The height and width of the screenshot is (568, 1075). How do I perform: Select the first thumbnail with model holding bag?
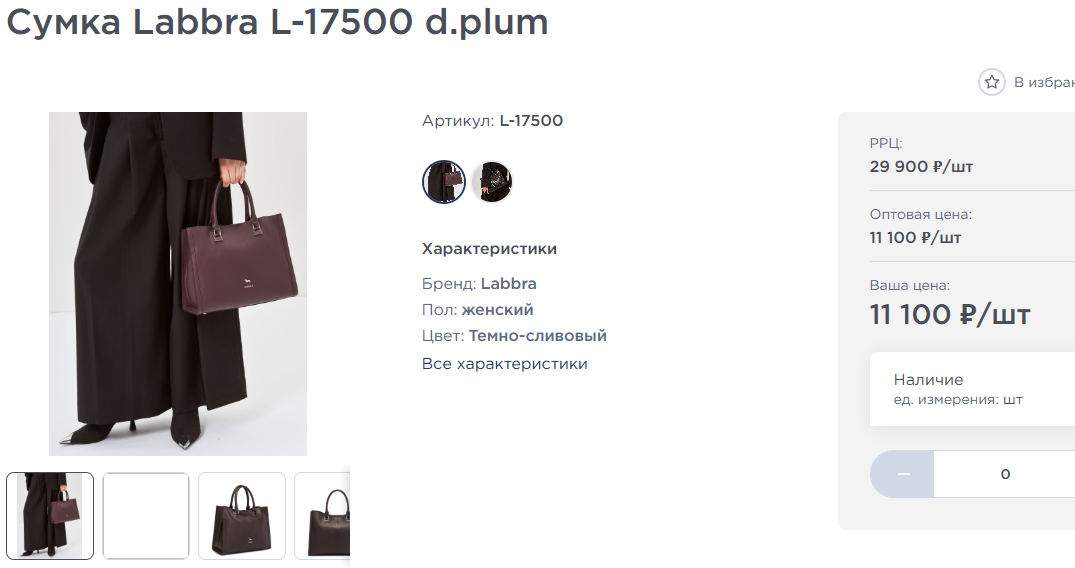pyautogui.click(x=50, y=516)
